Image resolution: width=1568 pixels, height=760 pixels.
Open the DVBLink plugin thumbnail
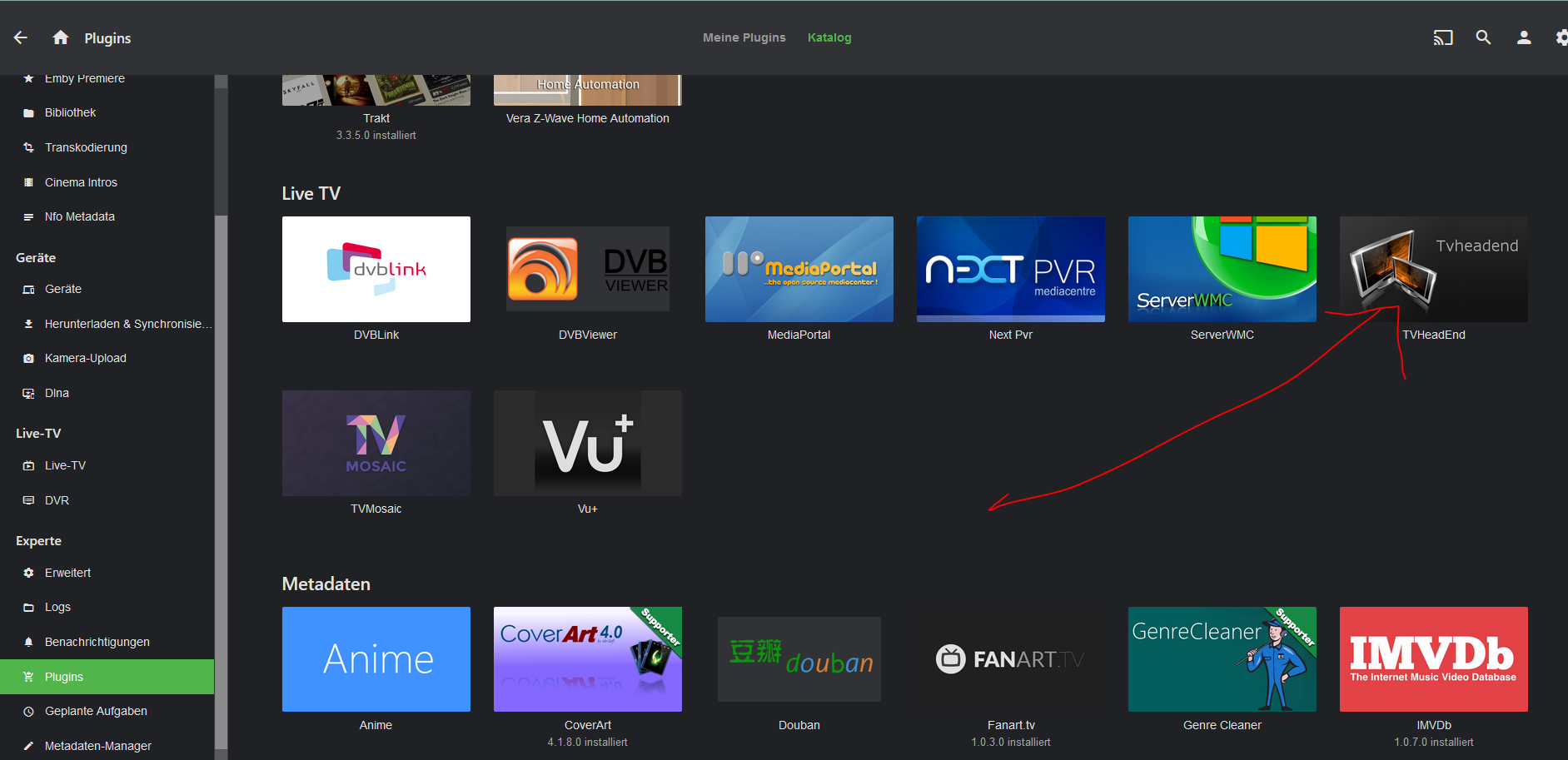376,269
